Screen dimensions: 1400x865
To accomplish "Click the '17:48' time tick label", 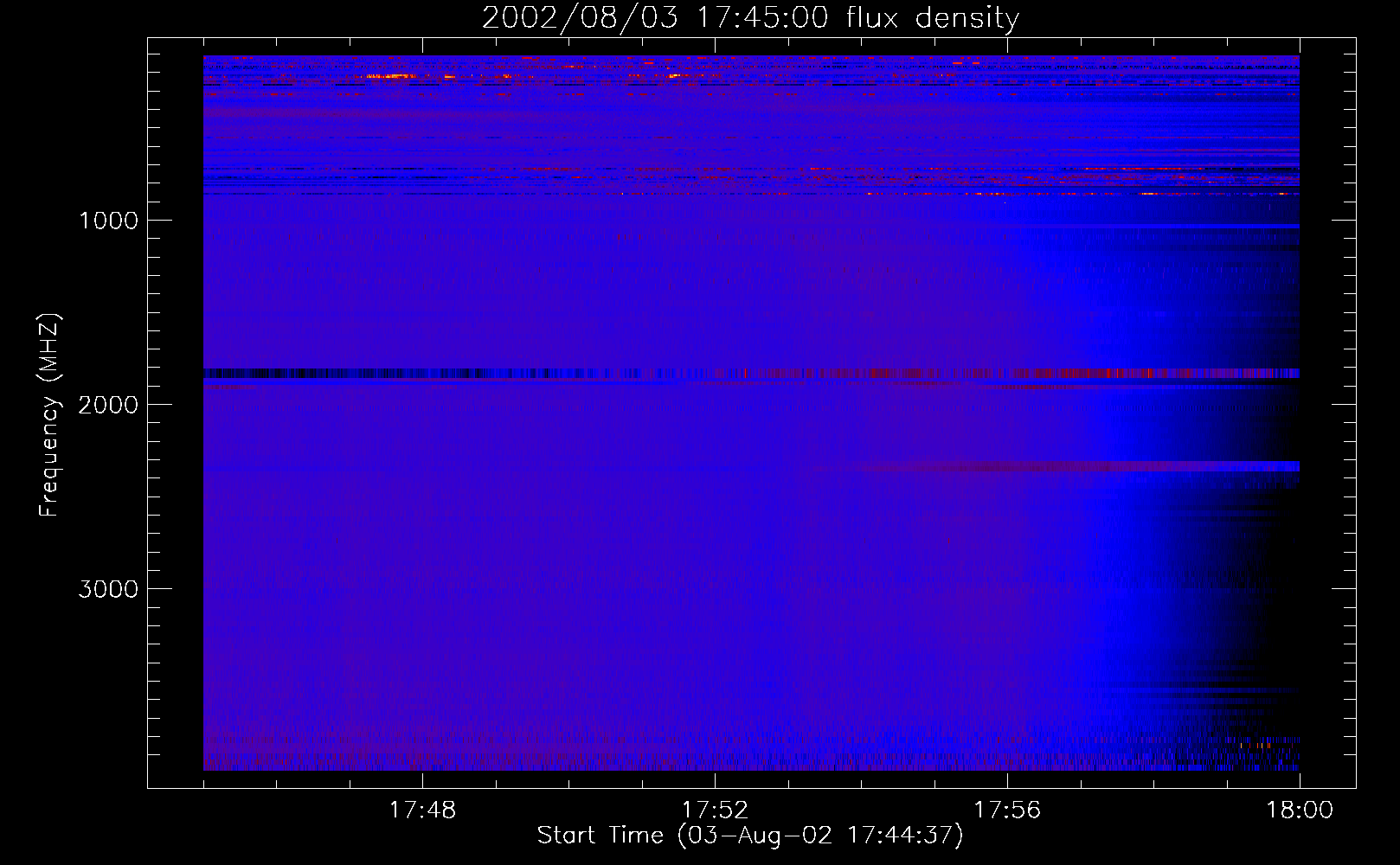I will click(422, 811).
